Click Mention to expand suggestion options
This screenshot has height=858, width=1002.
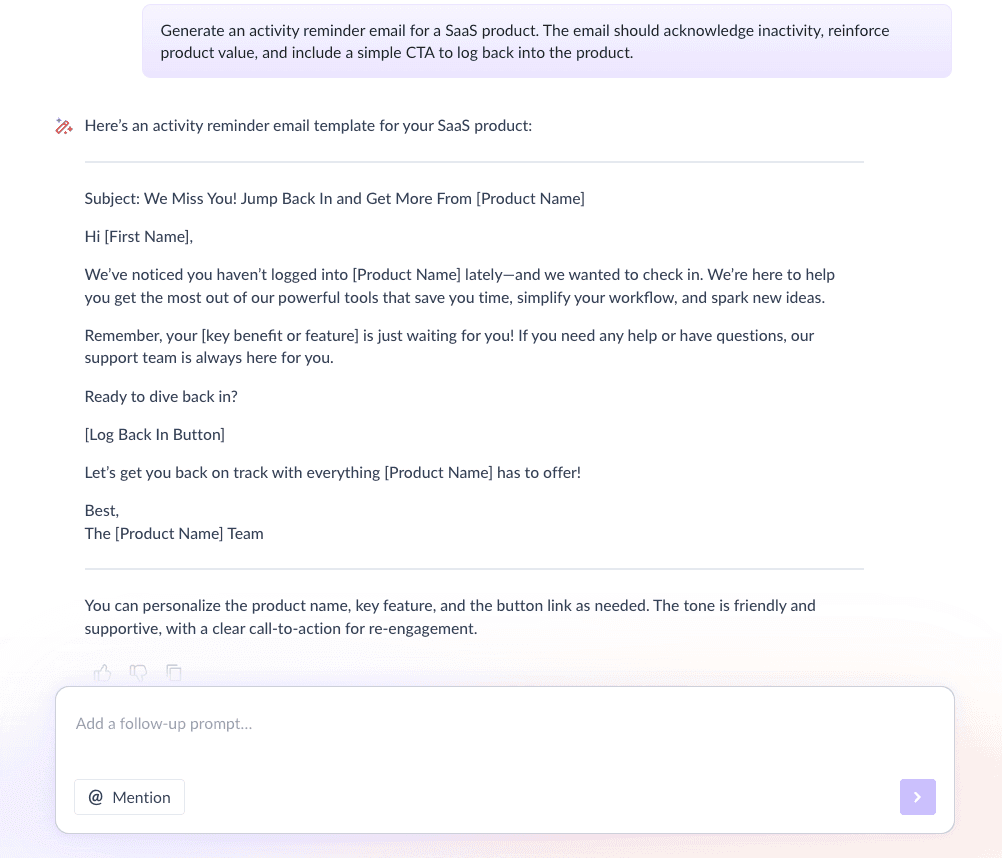tap(141, 797)
